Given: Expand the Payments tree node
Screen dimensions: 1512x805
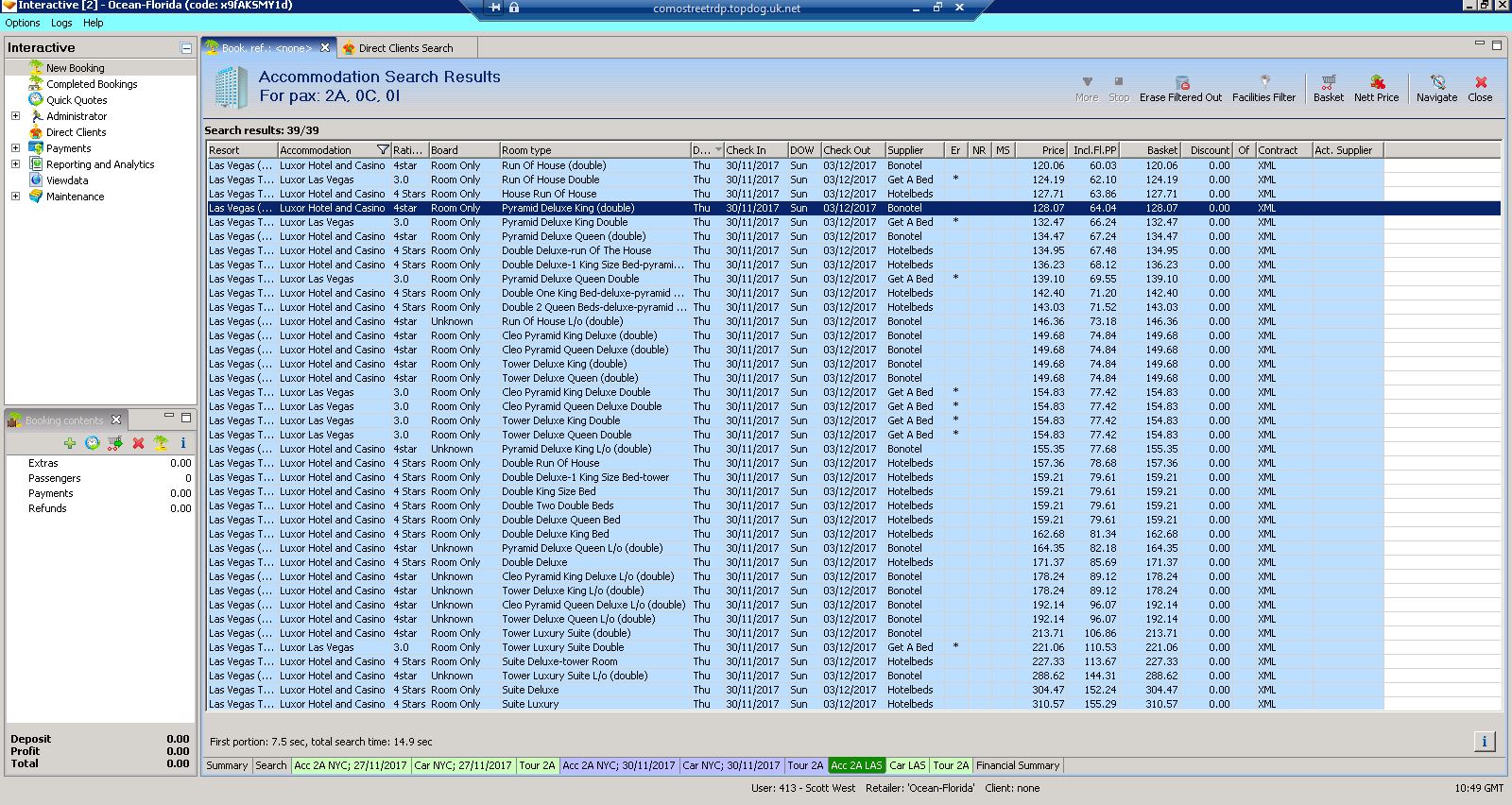Looking at the screenshot, I should pyautogui.click(x=15, y=148).
